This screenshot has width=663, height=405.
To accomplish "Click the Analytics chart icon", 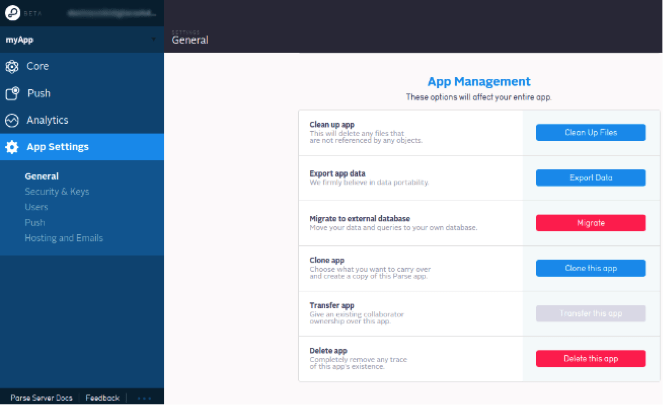I will point(12,120).
